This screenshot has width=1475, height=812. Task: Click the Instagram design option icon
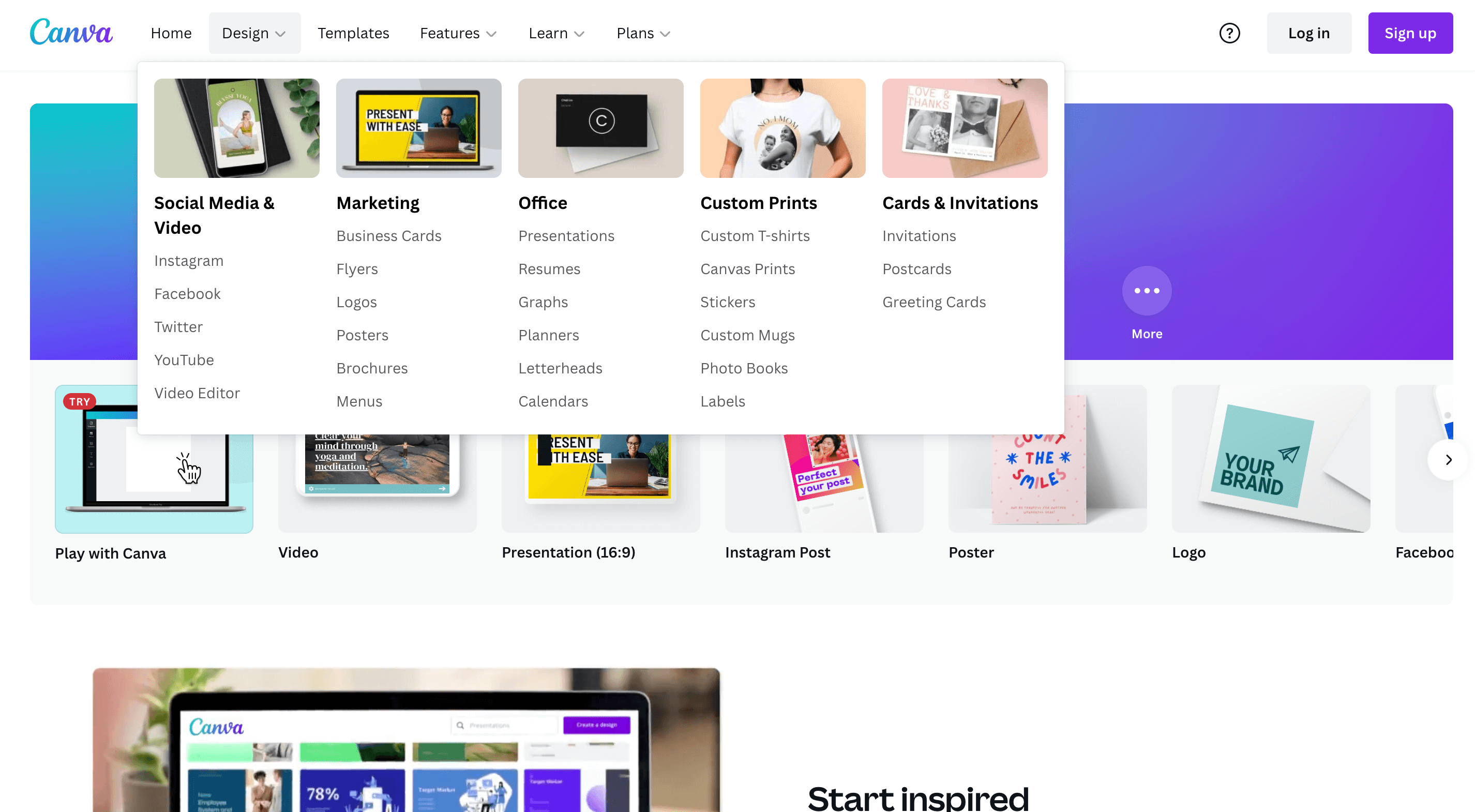[189, 260]
